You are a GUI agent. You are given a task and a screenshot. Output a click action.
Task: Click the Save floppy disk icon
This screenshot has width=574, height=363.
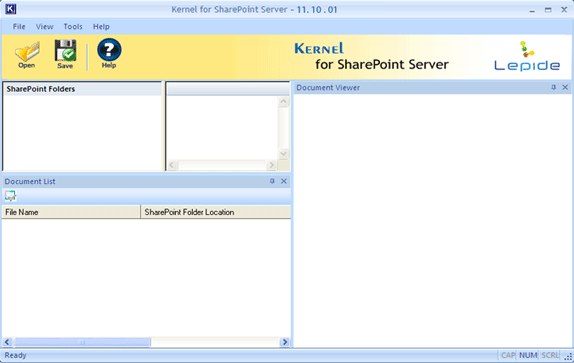pyautogui.click(x=65, y=55)
